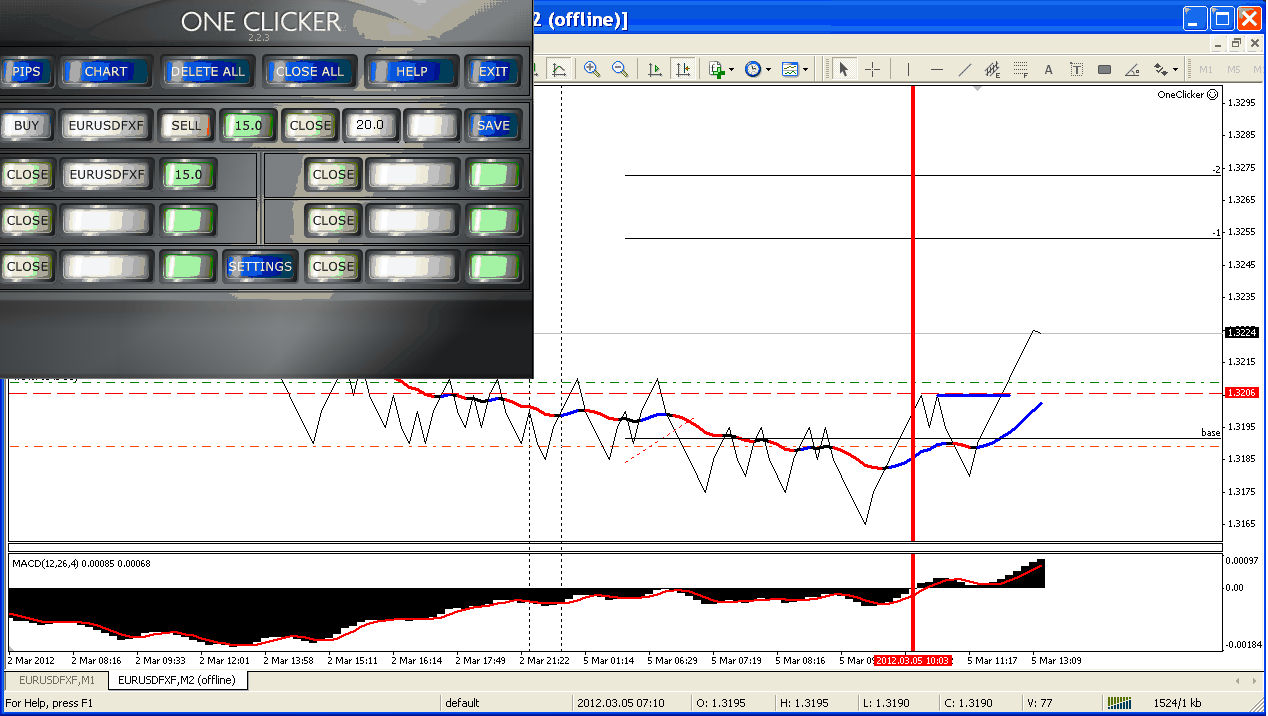1268x716 pixels.
Task: Pick the Draw Vertical Line tool
Action: [908, 69]
